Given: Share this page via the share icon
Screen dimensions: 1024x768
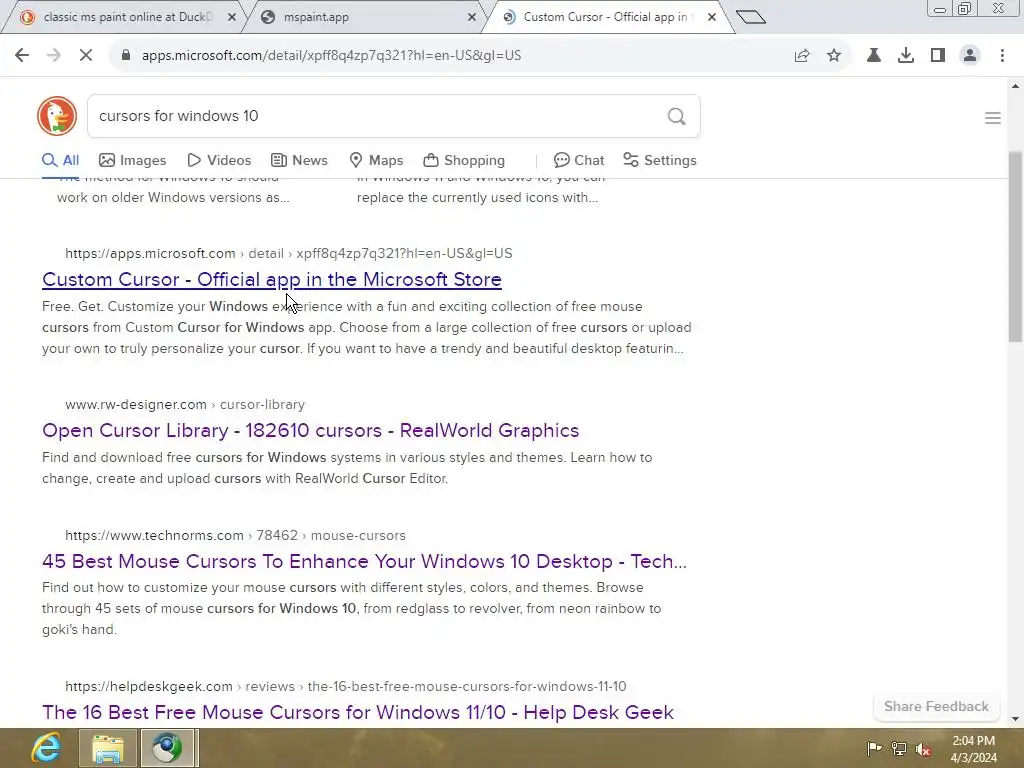Looking at the screenshot, I should pos(802,56).
